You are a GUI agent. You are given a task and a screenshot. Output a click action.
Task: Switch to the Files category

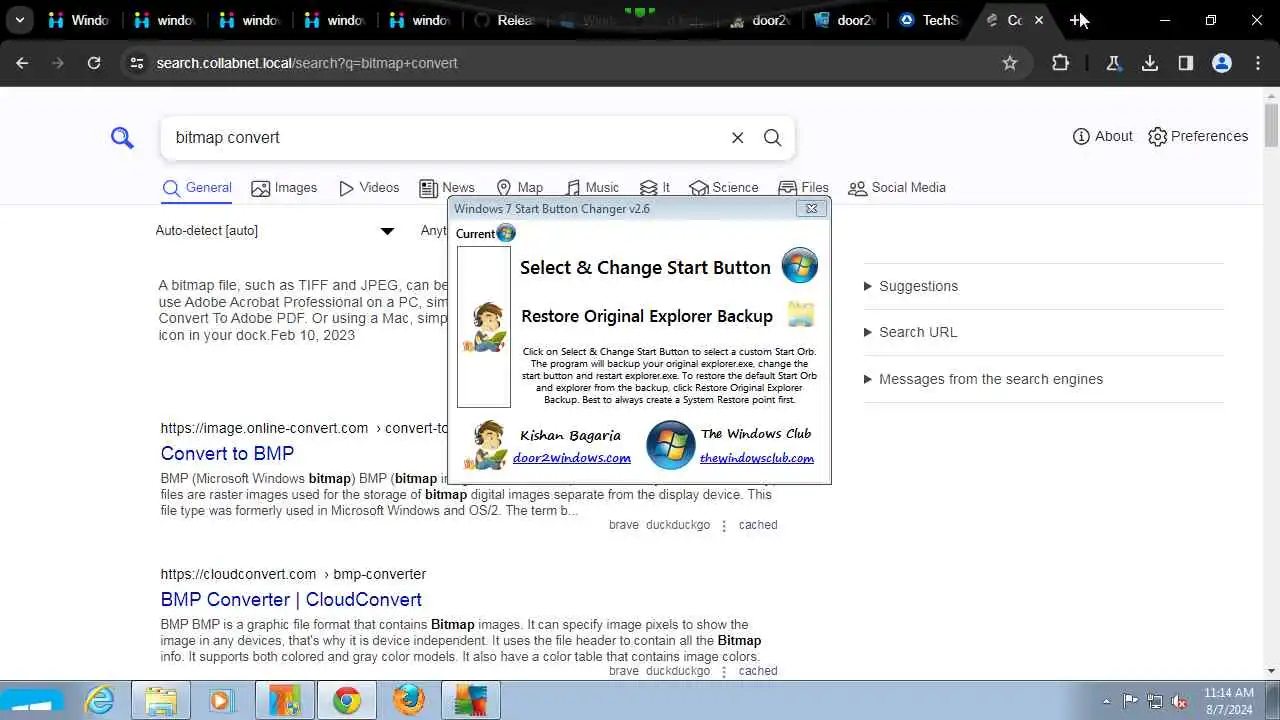[804, 188]
